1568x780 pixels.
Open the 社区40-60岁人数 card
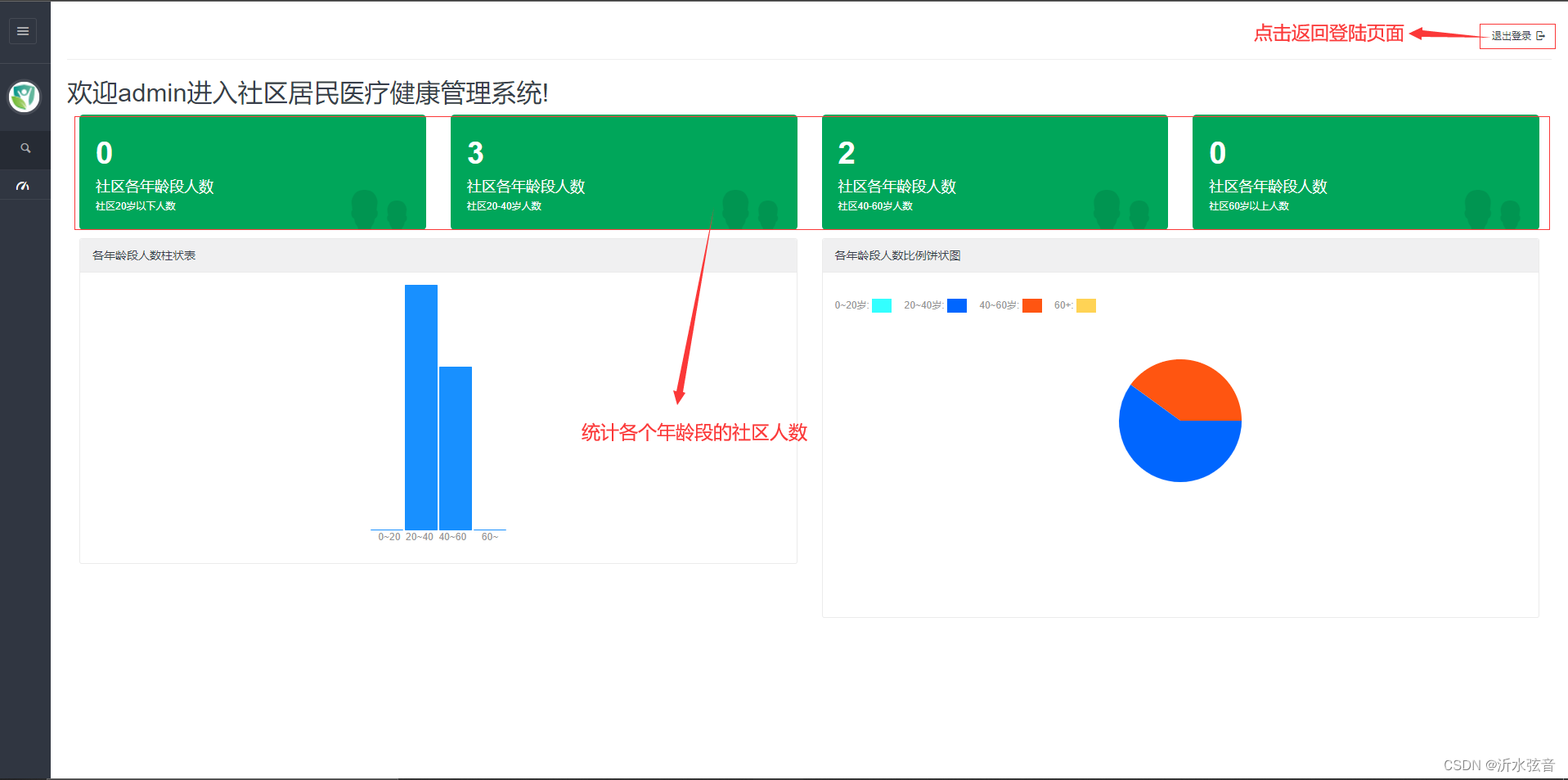pyautogui.click(x=995, y=172)
